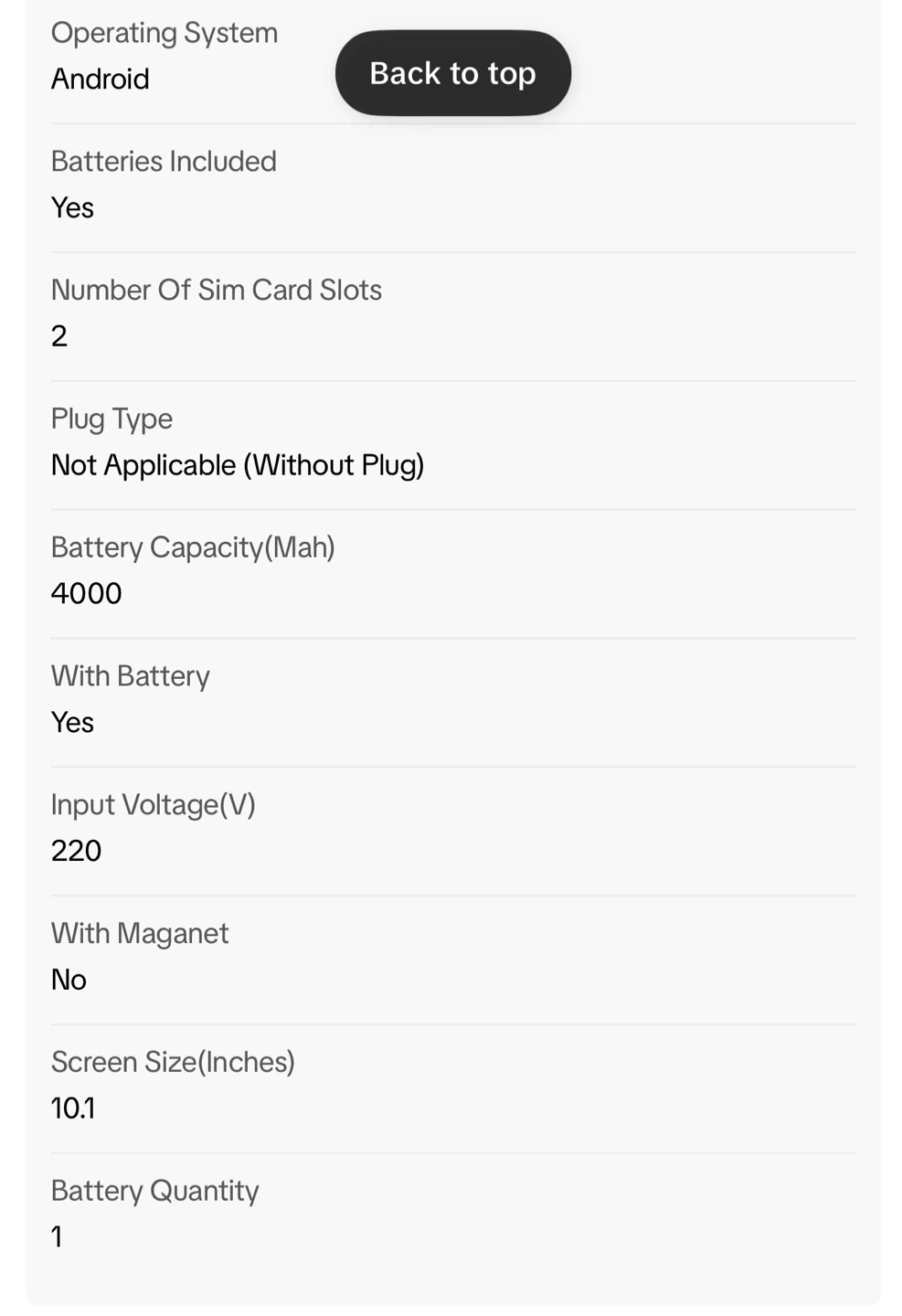Select Not Applicable (Without Plug) text
This screenshot has height=1316, width=902.
click(x=238, y=465)
